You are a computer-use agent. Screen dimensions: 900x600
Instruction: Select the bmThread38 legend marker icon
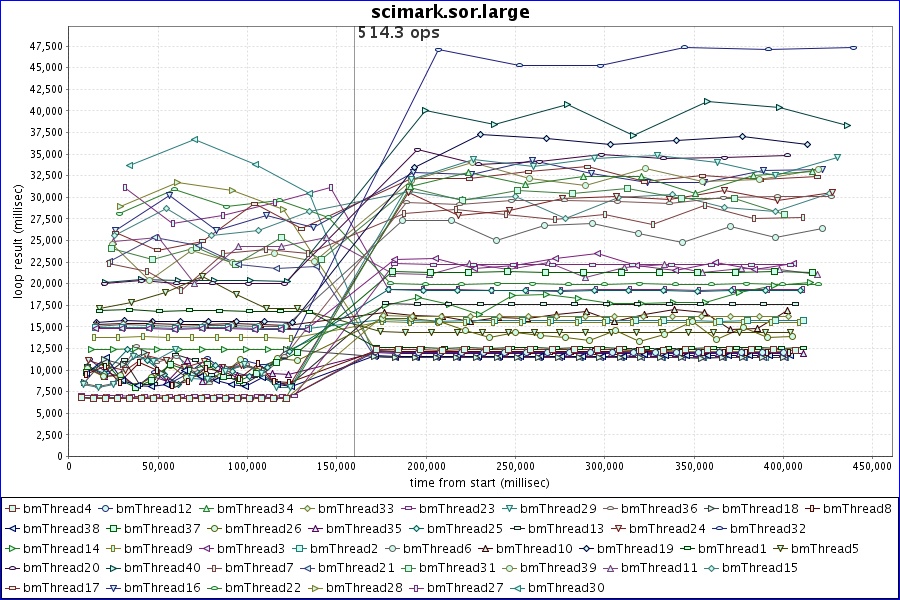pos(12,528)
